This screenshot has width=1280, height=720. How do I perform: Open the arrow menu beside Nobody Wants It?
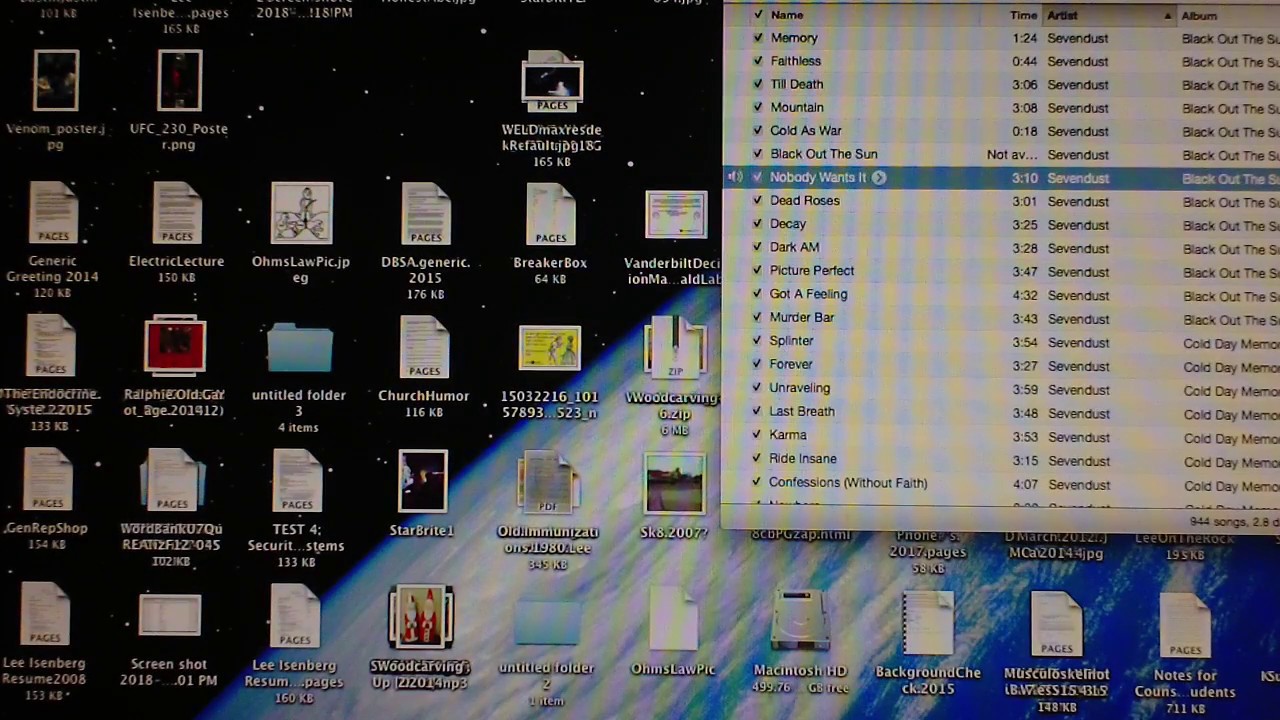pyautogui.click(x=879, y=177)
